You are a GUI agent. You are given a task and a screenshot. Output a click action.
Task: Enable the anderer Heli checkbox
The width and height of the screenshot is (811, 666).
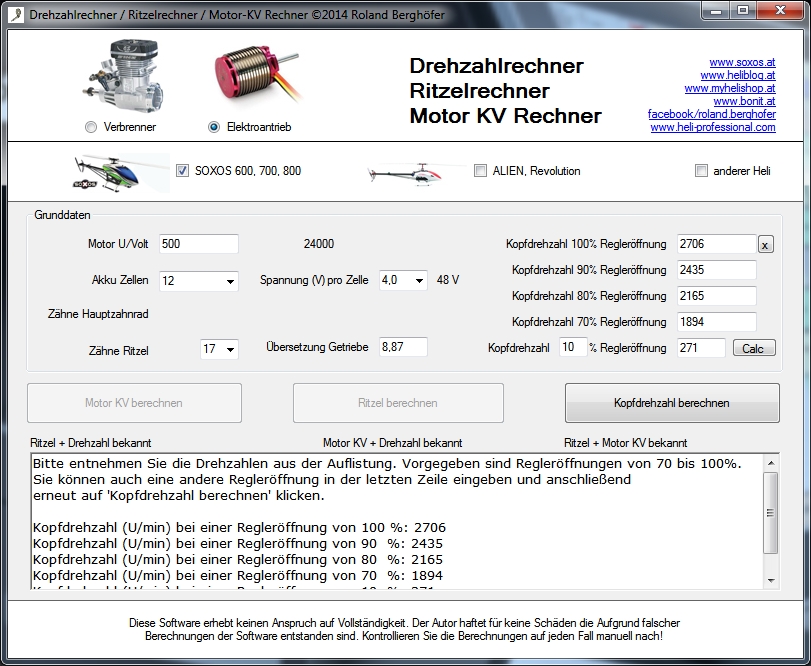point(701,171)
